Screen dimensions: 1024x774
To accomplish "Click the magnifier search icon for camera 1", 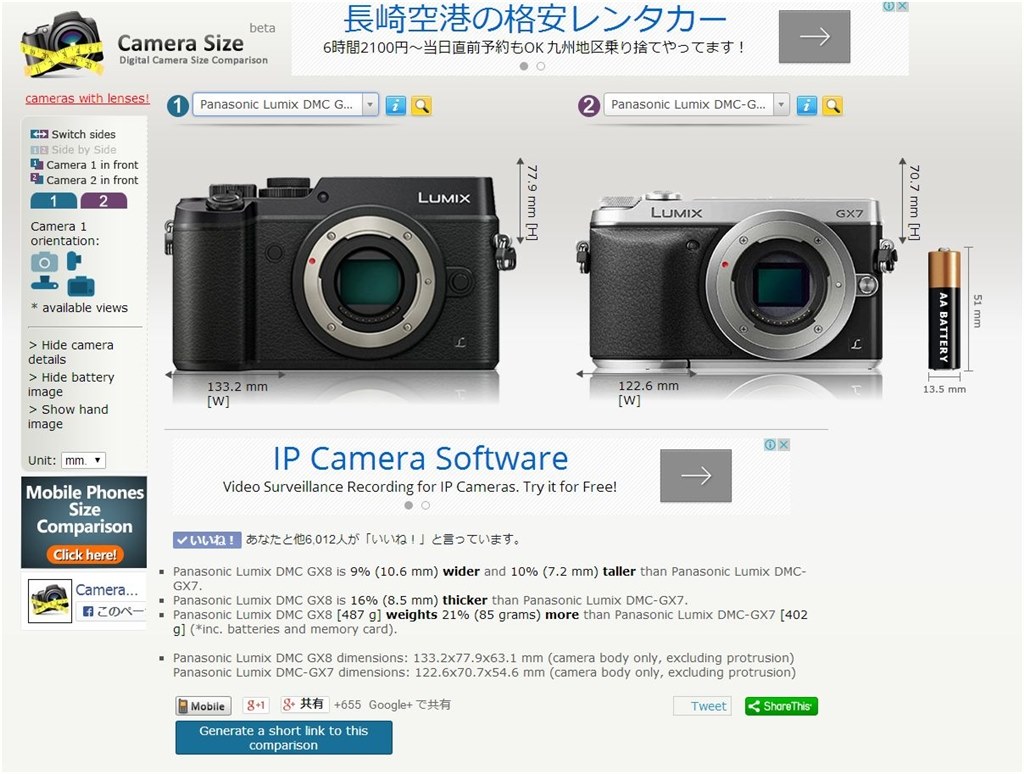I will tap(422, 106).
